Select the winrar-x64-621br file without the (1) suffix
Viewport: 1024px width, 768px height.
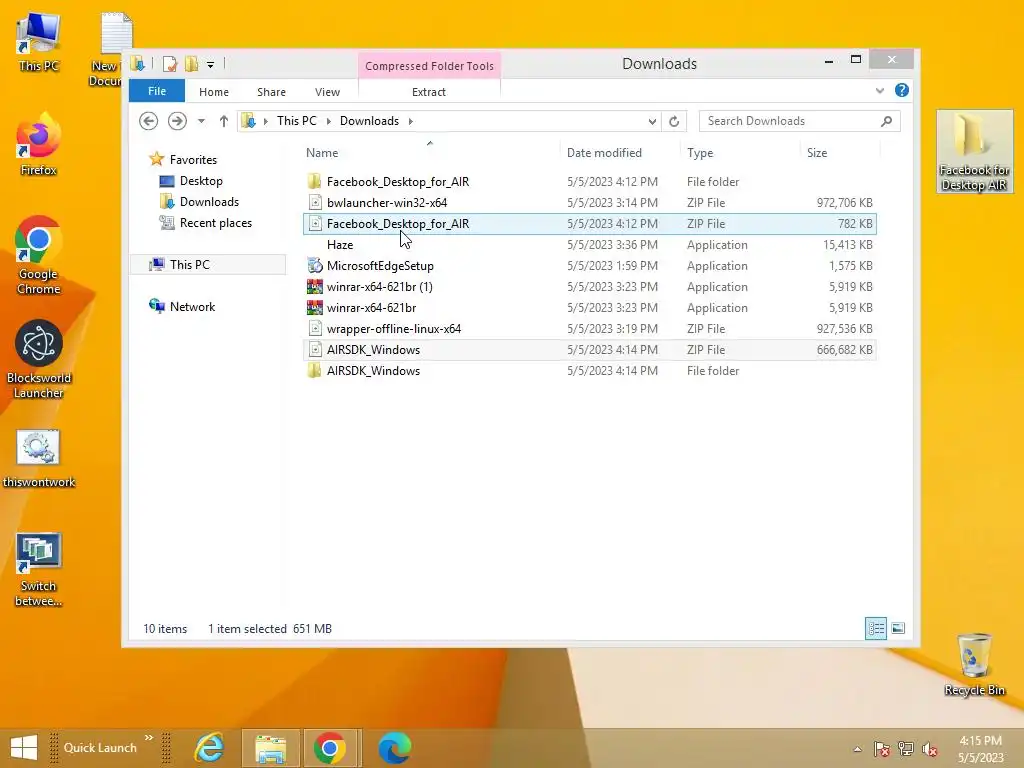tap(590, 308)
